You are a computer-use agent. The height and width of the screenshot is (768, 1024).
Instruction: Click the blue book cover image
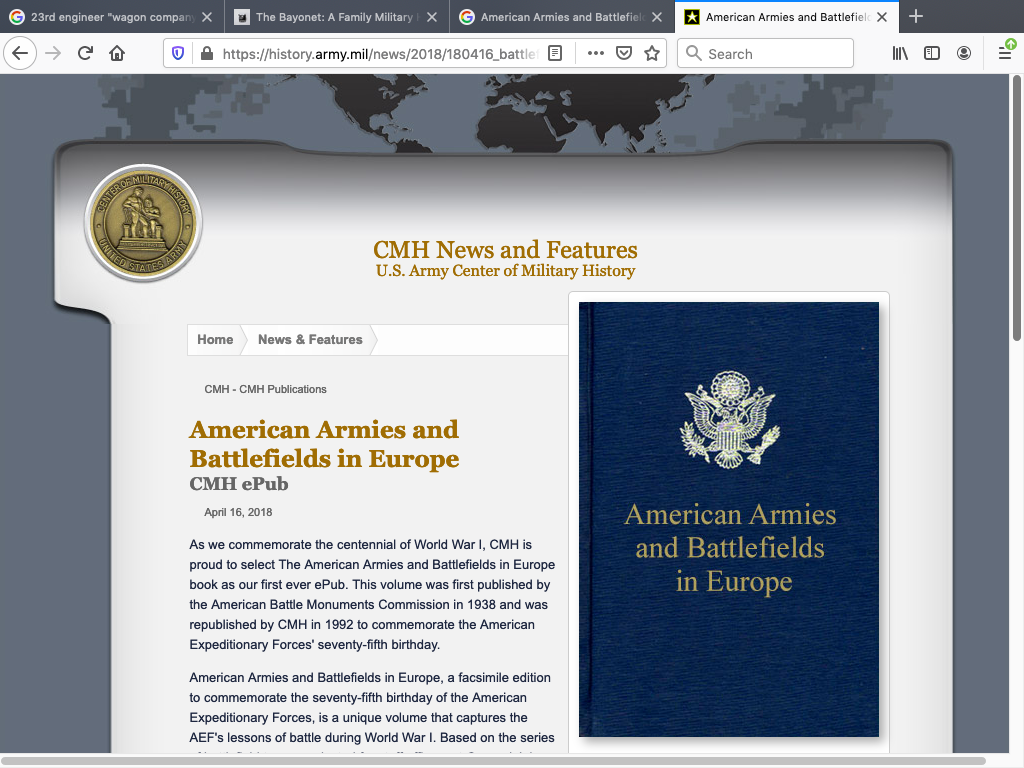729,520
